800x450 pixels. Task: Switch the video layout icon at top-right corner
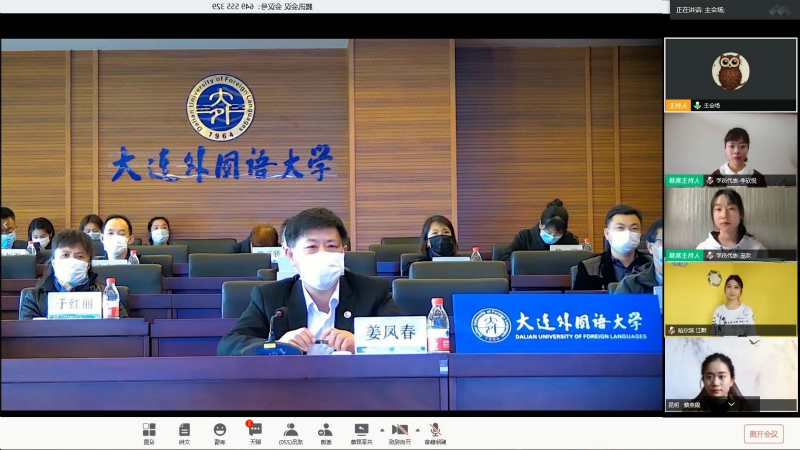pyautogui.click(x=780, y=10)
